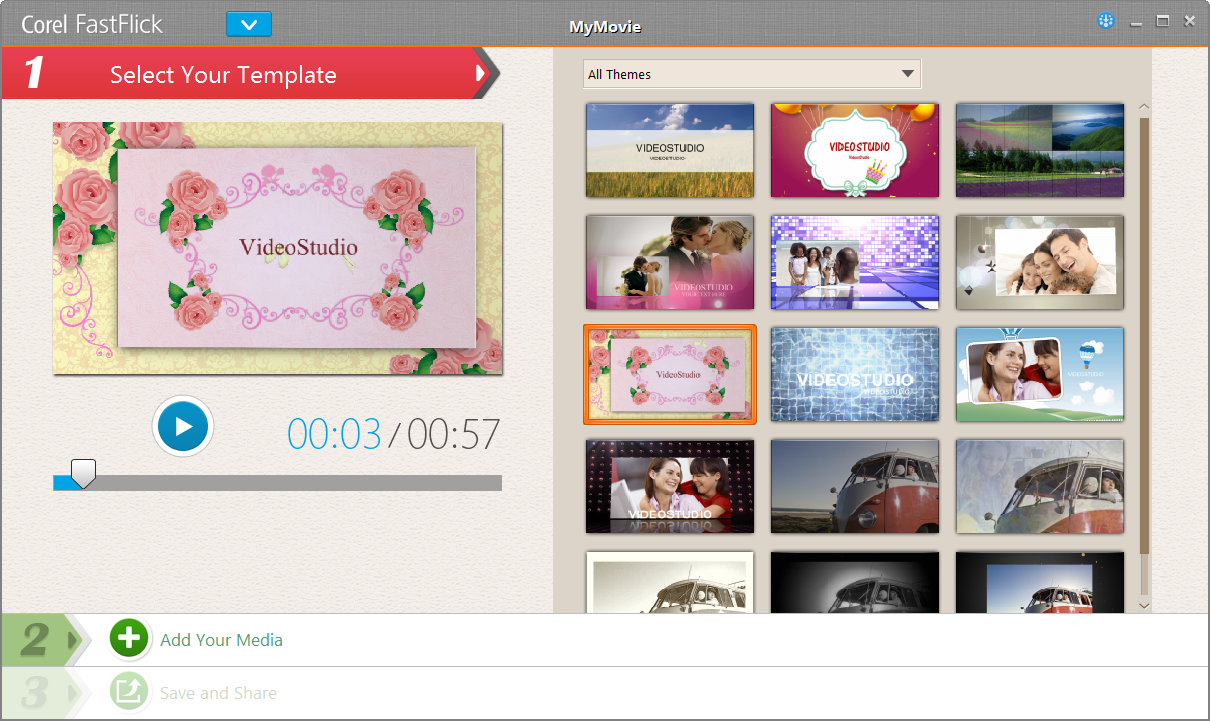This screenshot has width=1210, height=721.
Task: Click the total duration 00:57 display
Action: [453, 434]
